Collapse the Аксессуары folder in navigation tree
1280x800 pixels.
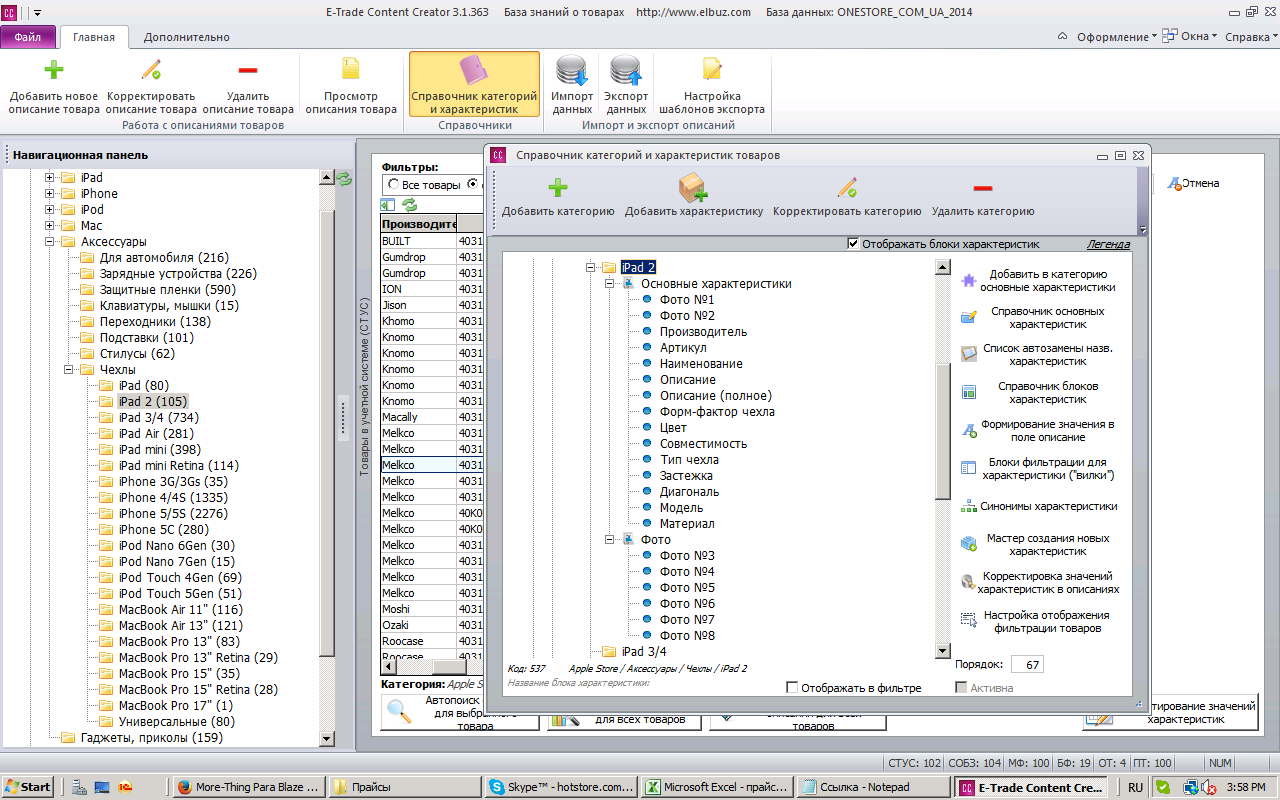click(x=49, y=242)
